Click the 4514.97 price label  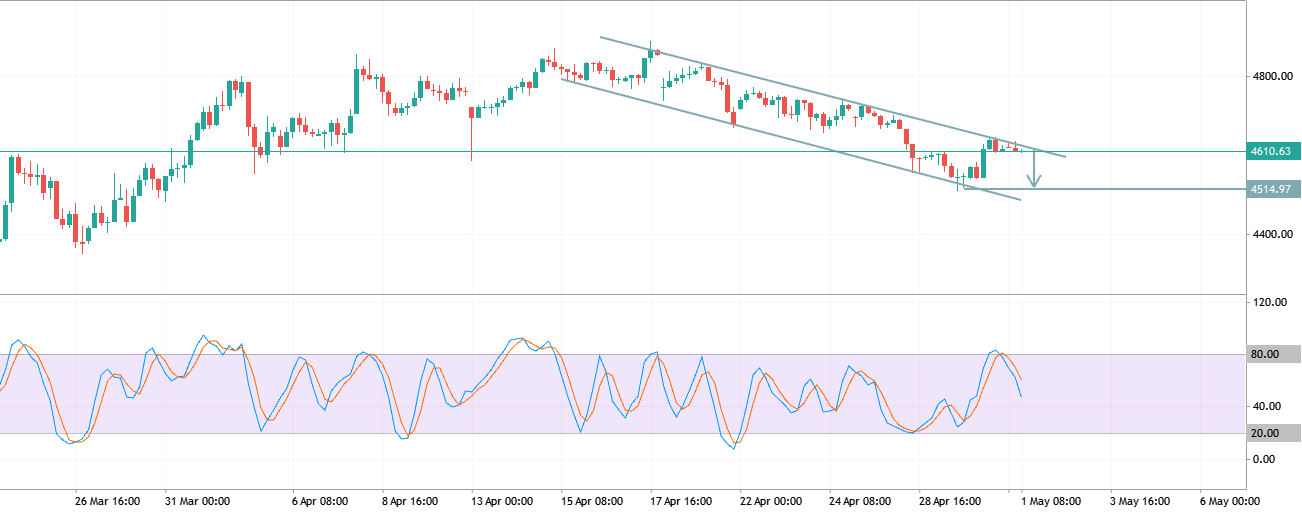click(x=1274, y=189)
